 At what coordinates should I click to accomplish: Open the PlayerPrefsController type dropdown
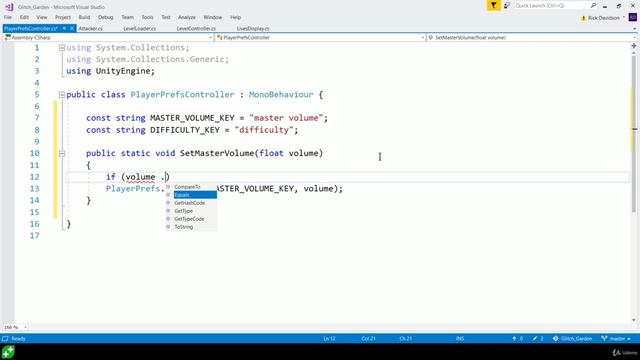(x=422, y=38)
